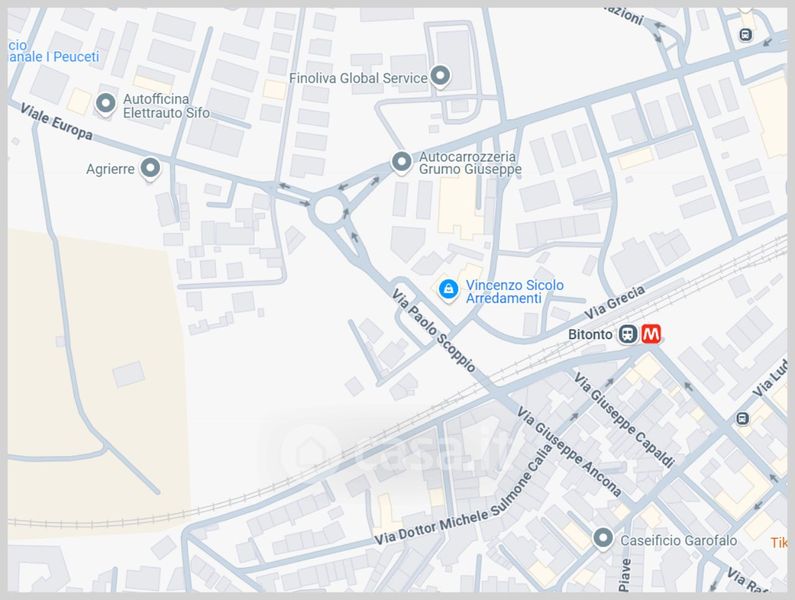Select the Via Giuseppe Capaldi label
This screenshot has width=795, height=600.
tap(625, 419)
